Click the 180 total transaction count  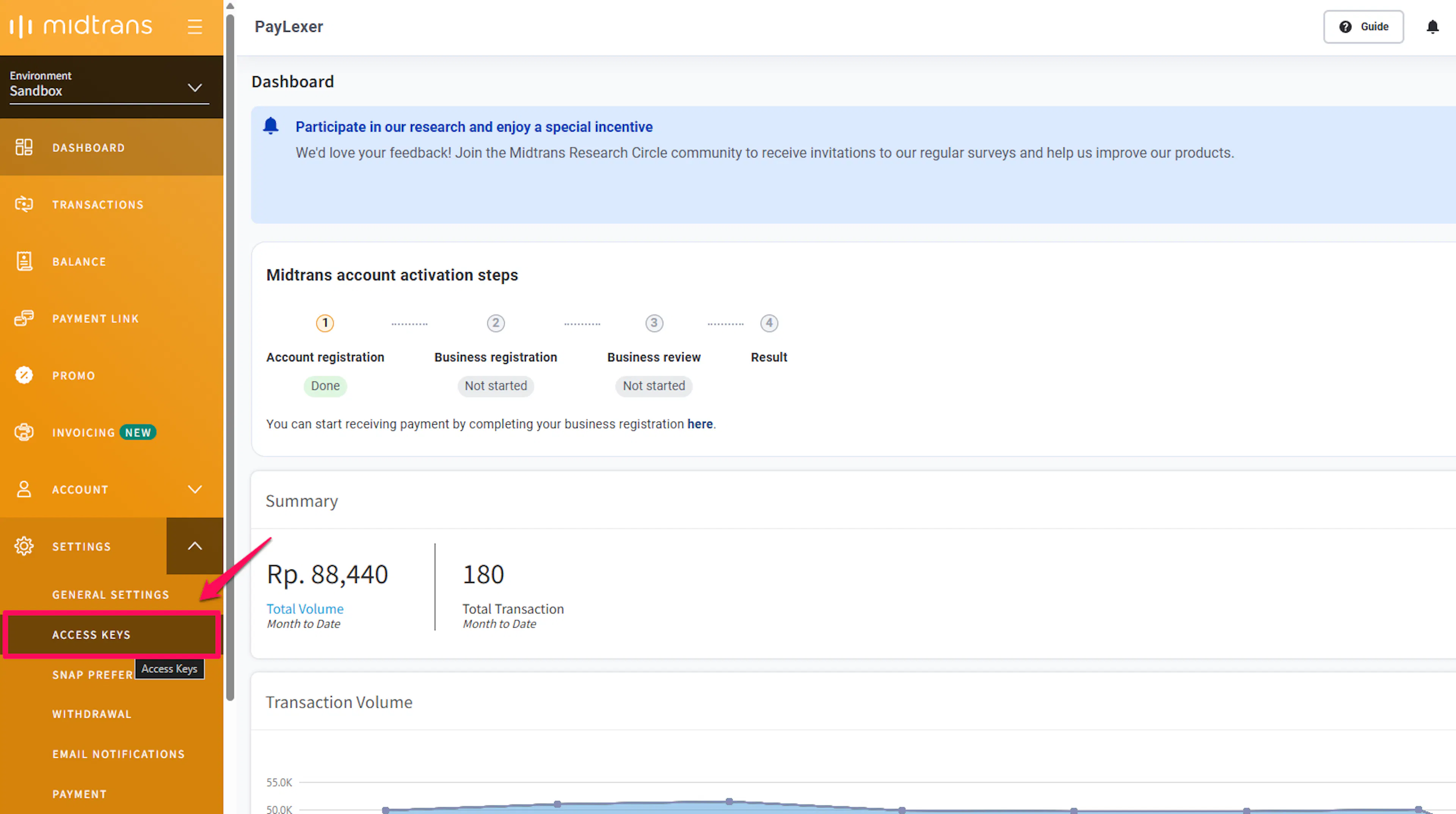click(483, 574)
